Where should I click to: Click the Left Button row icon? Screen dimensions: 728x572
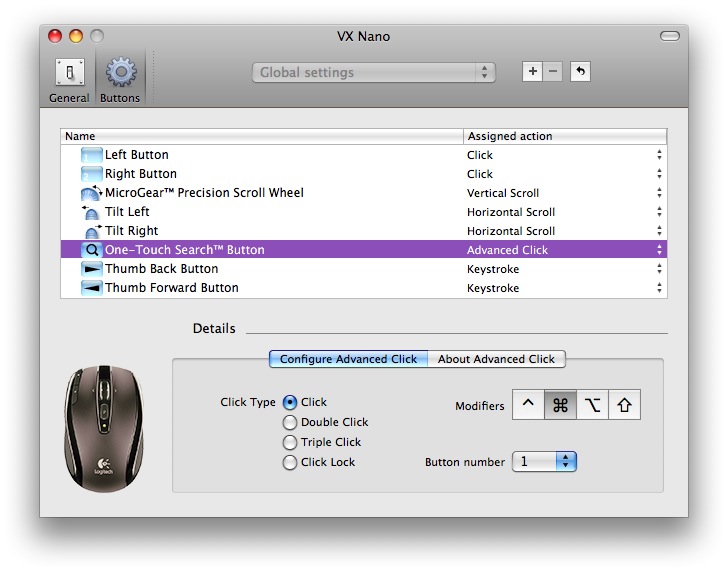(x=91, y=155)
